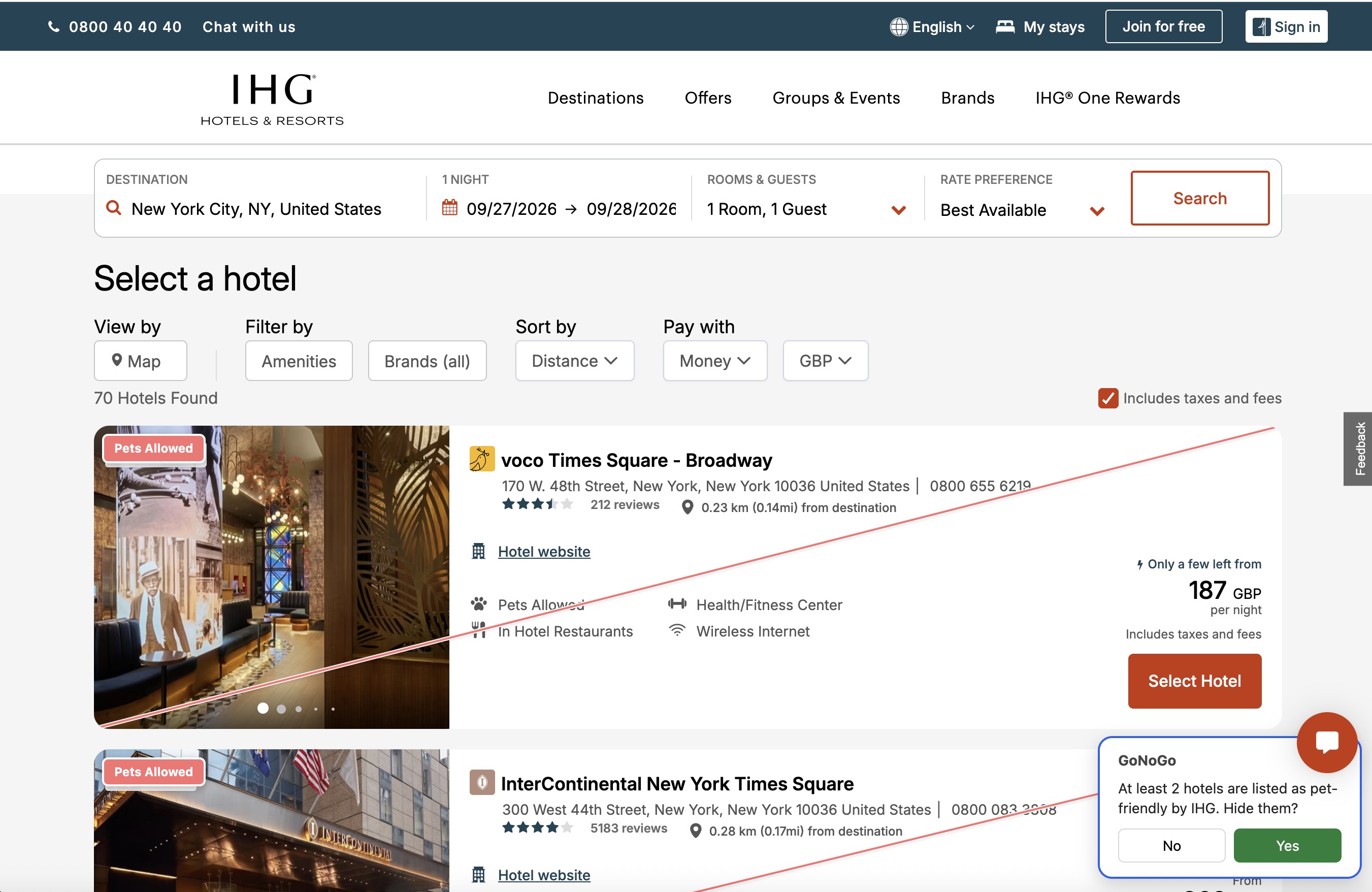1372x892 pixels.
Task: Open voco Times Square - Broadway title
Action: click(x=636, y=460)
